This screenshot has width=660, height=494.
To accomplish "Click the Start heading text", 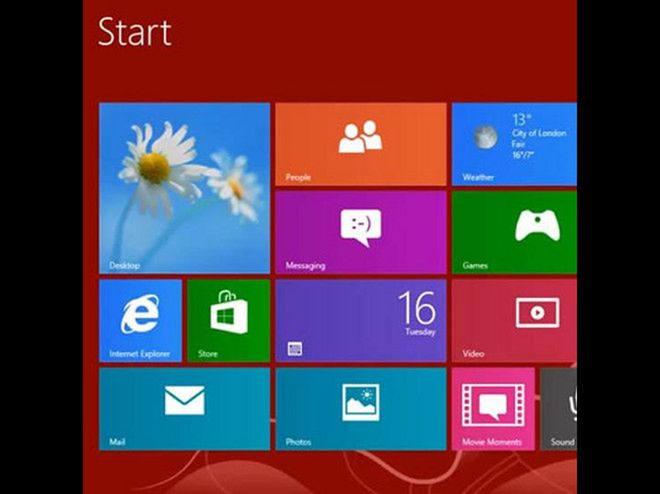I will click(135, 32).
